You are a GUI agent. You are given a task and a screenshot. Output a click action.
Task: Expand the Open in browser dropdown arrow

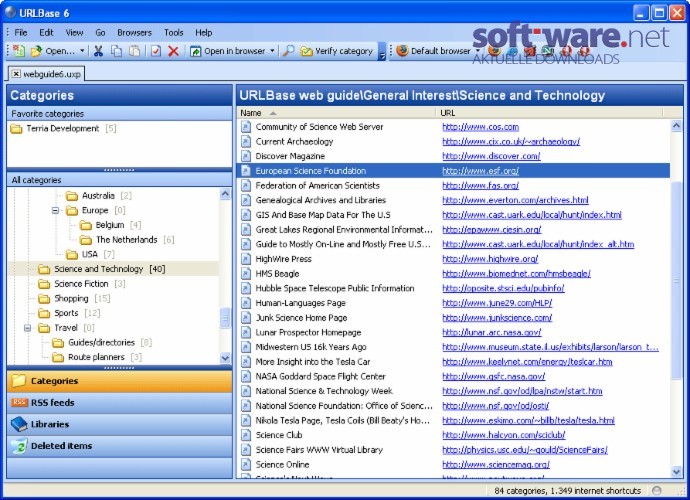pyautogui.click(x=272, y=51)
